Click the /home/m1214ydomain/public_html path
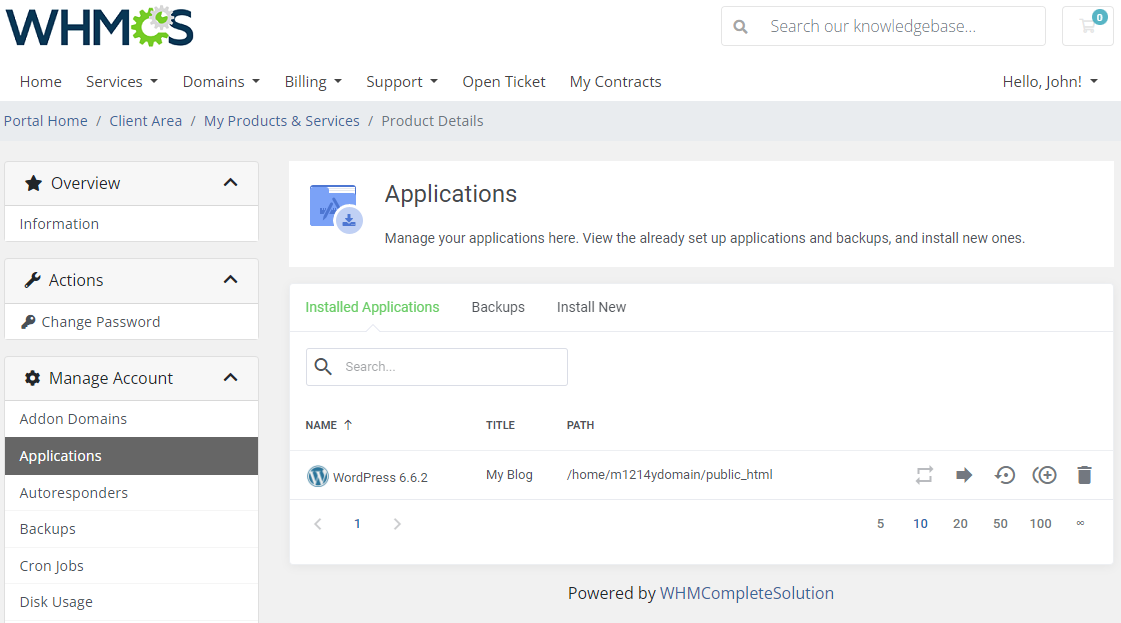 670,475
